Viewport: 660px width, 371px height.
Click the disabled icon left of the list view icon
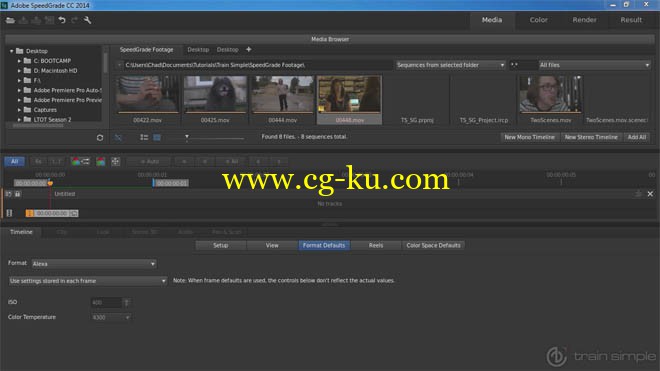[x=118, y=137]
